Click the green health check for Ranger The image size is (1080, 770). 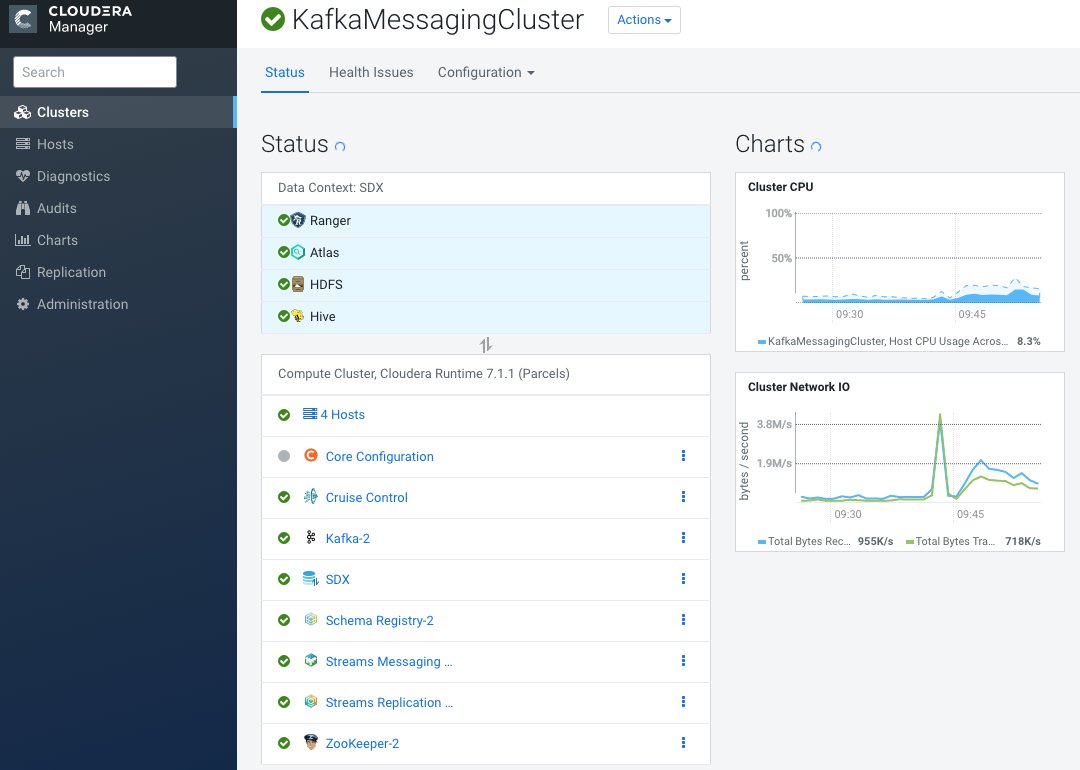283,220
